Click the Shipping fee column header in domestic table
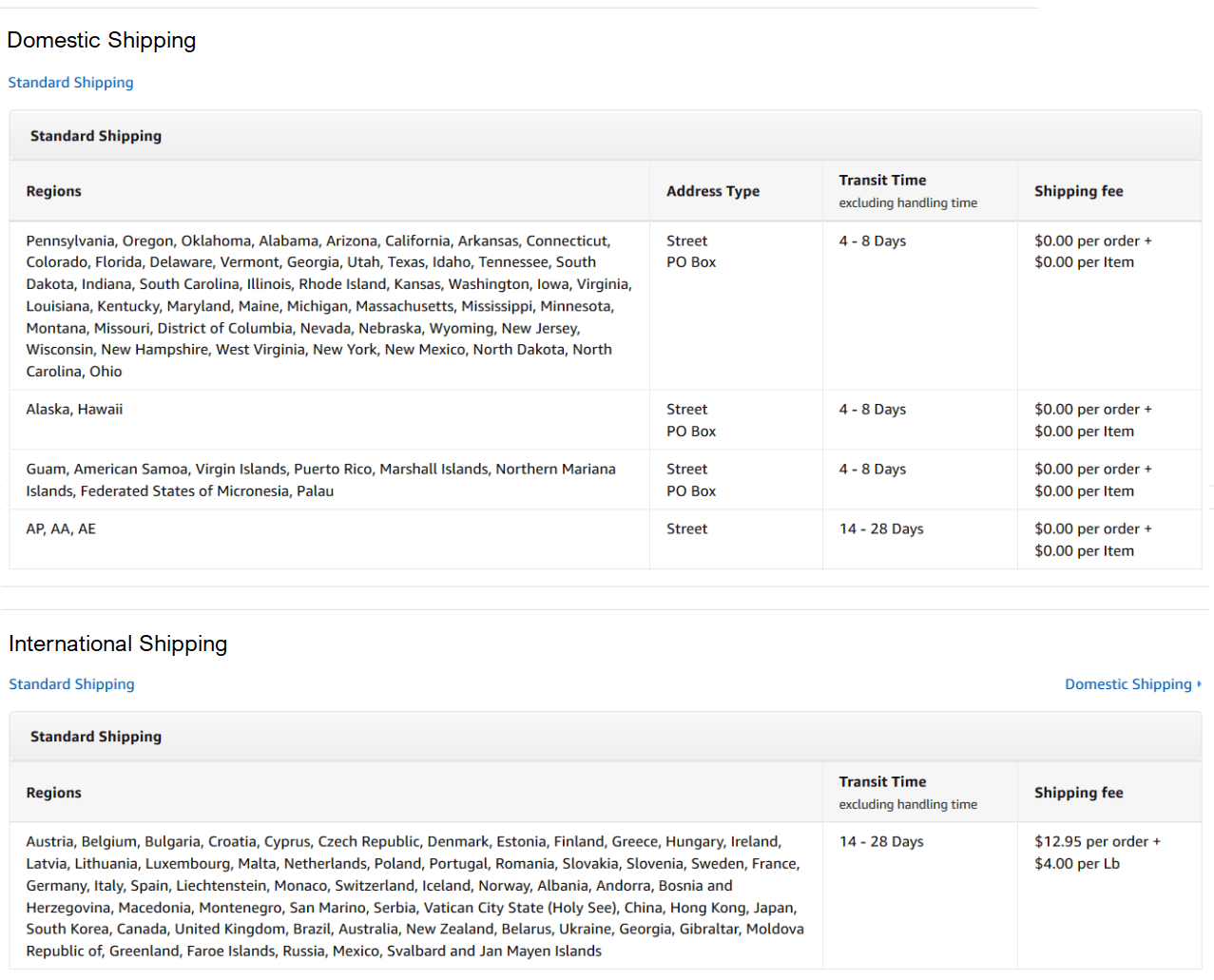 [1078, 190]
